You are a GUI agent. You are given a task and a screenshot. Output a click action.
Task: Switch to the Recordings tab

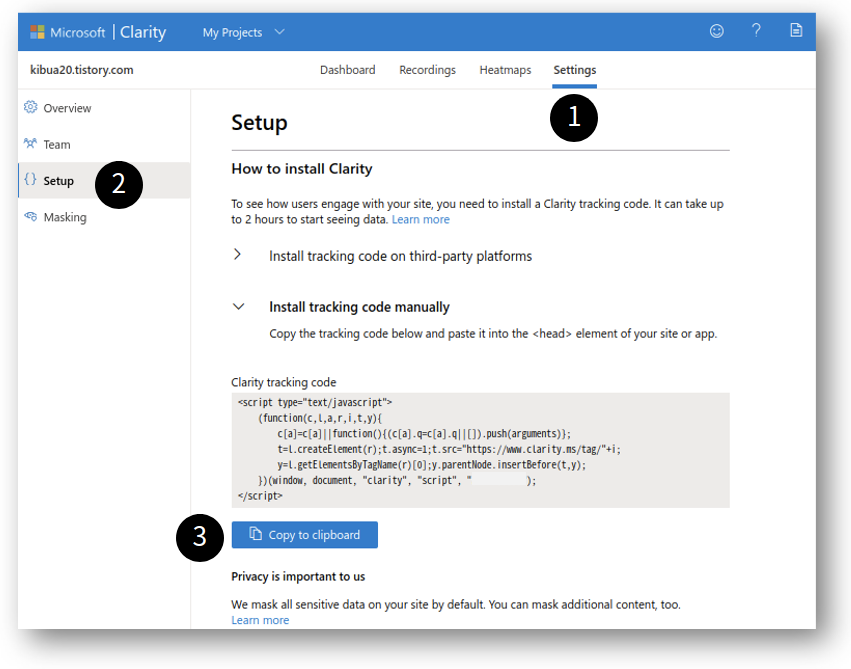coord(427,70)
